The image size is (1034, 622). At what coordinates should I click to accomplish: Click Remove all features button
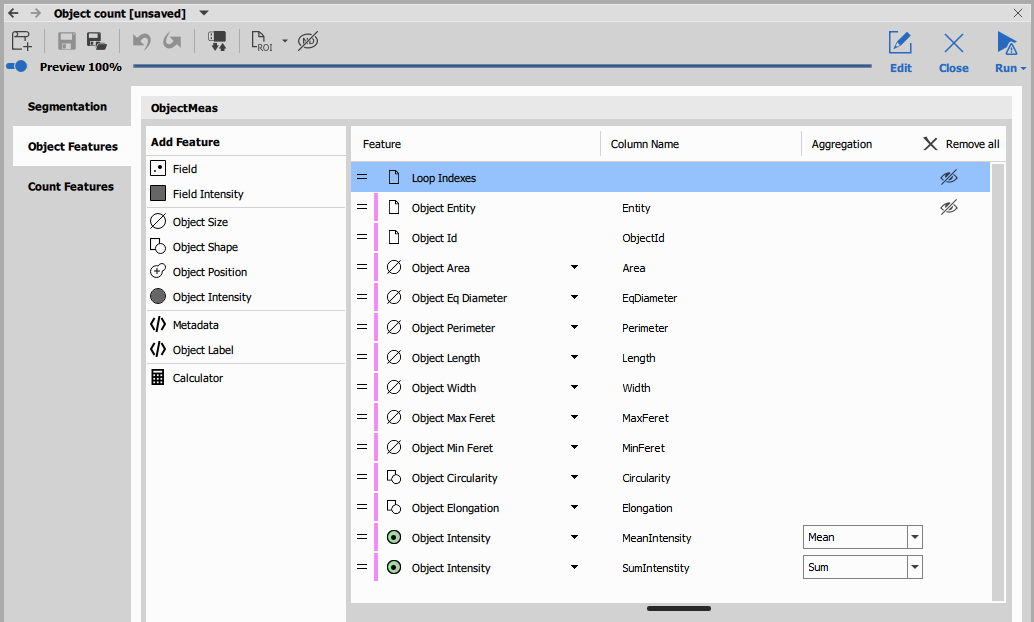pos(961,144)
